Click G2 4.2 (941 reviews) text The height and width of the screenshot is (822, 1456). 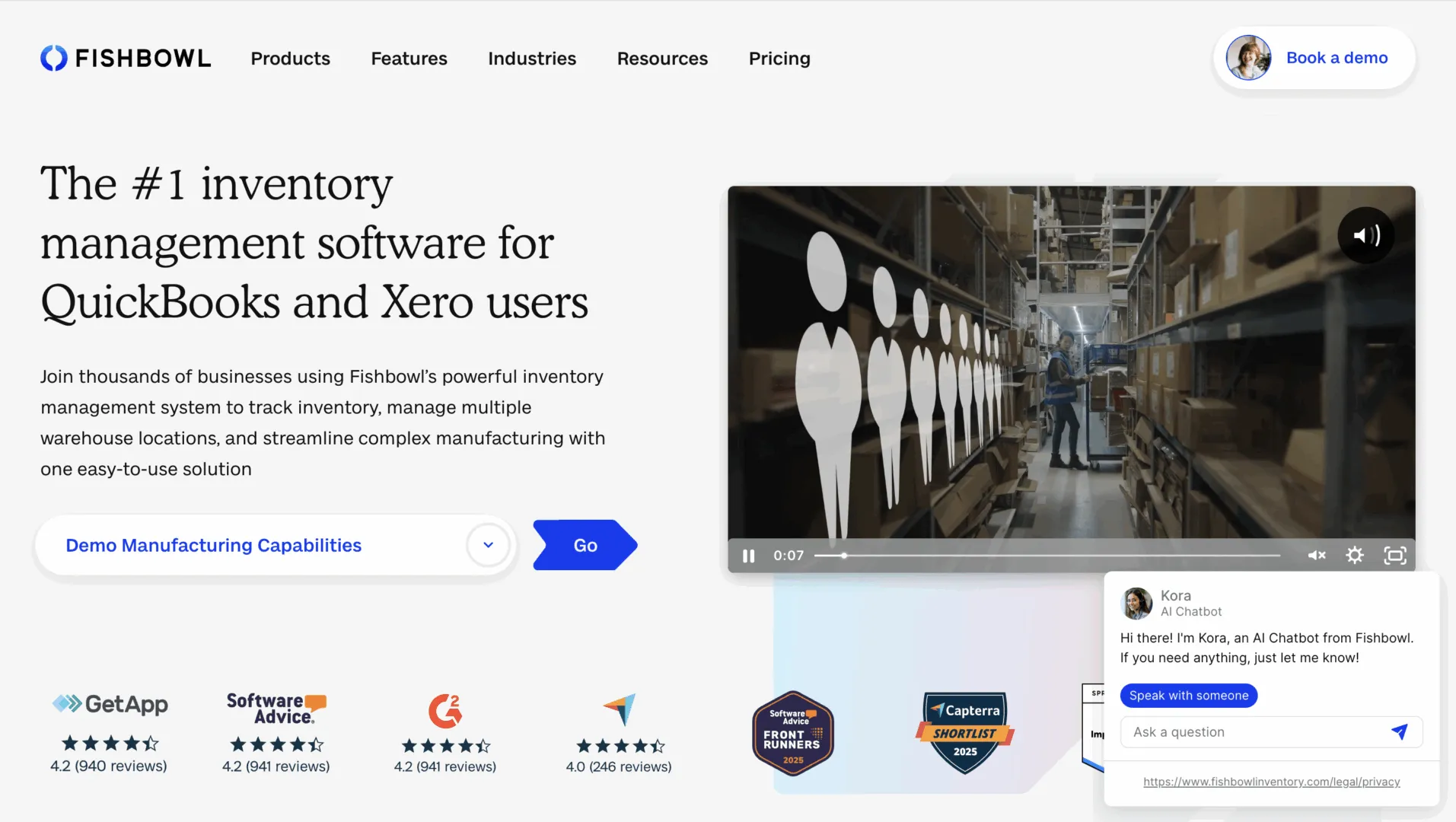pyautogui.click(x=445, y=766)
